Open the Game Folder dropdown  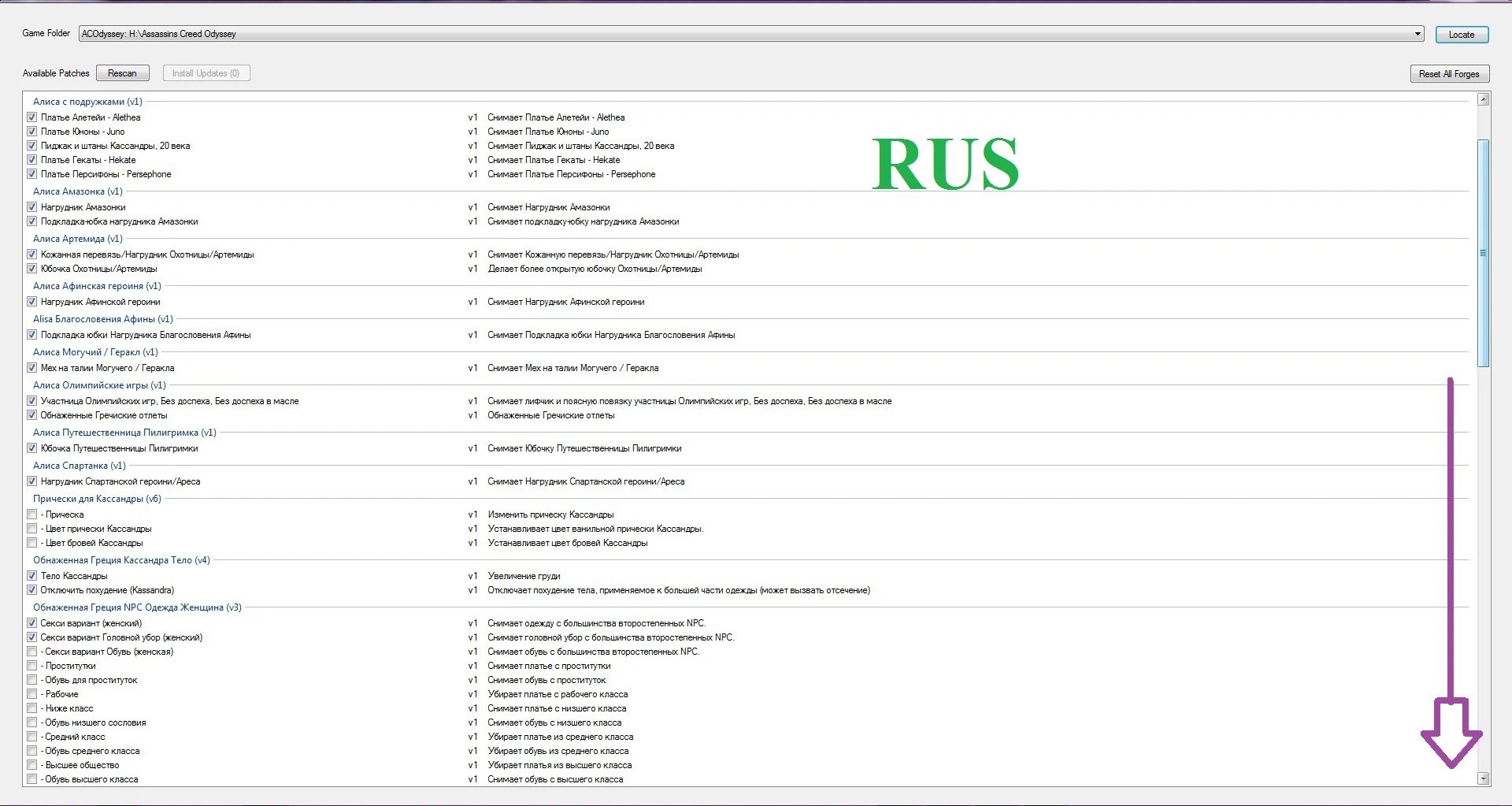tap(1417, 34)
